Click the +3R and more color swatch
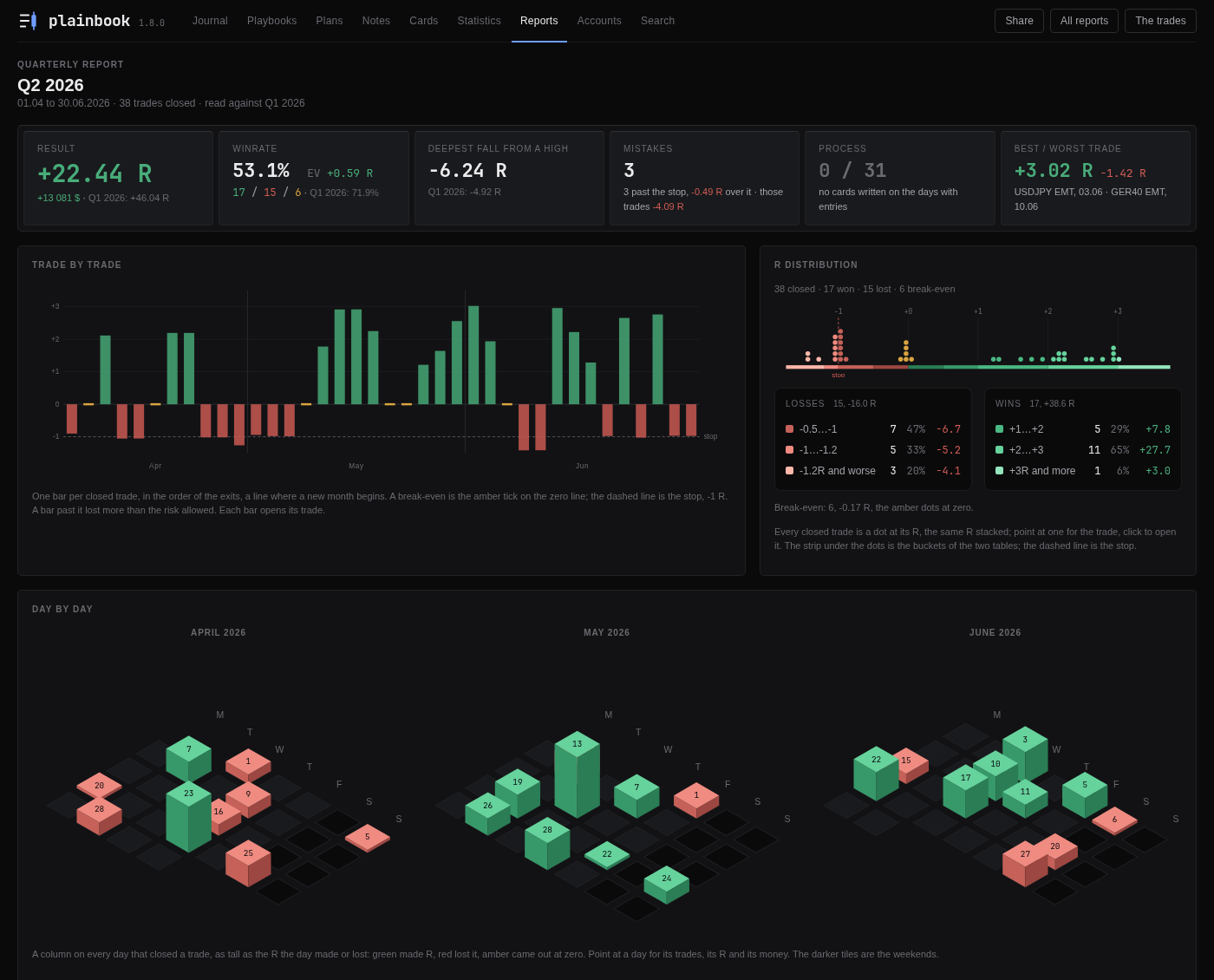Image resolution: width=1214 pixels, height=980 pixels. click(999, 471)
